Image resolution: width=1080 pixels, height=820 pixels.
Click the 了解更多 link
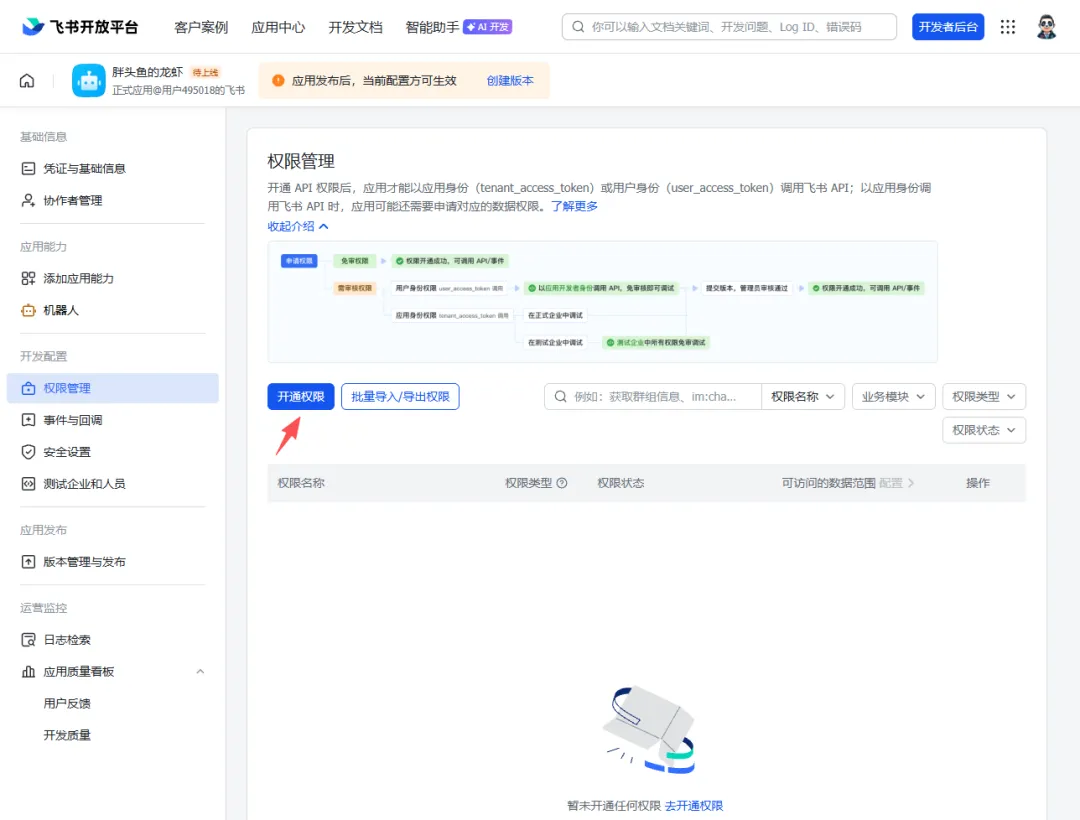coord(574,206)
